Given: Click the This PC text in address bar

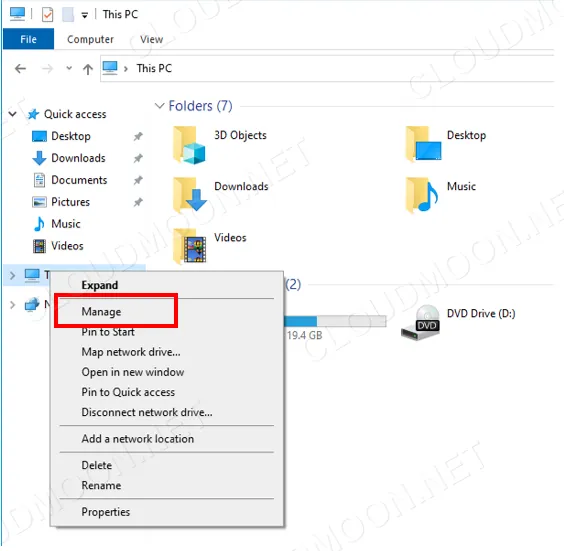Looking at the screenshot, I should coord(154,68).
